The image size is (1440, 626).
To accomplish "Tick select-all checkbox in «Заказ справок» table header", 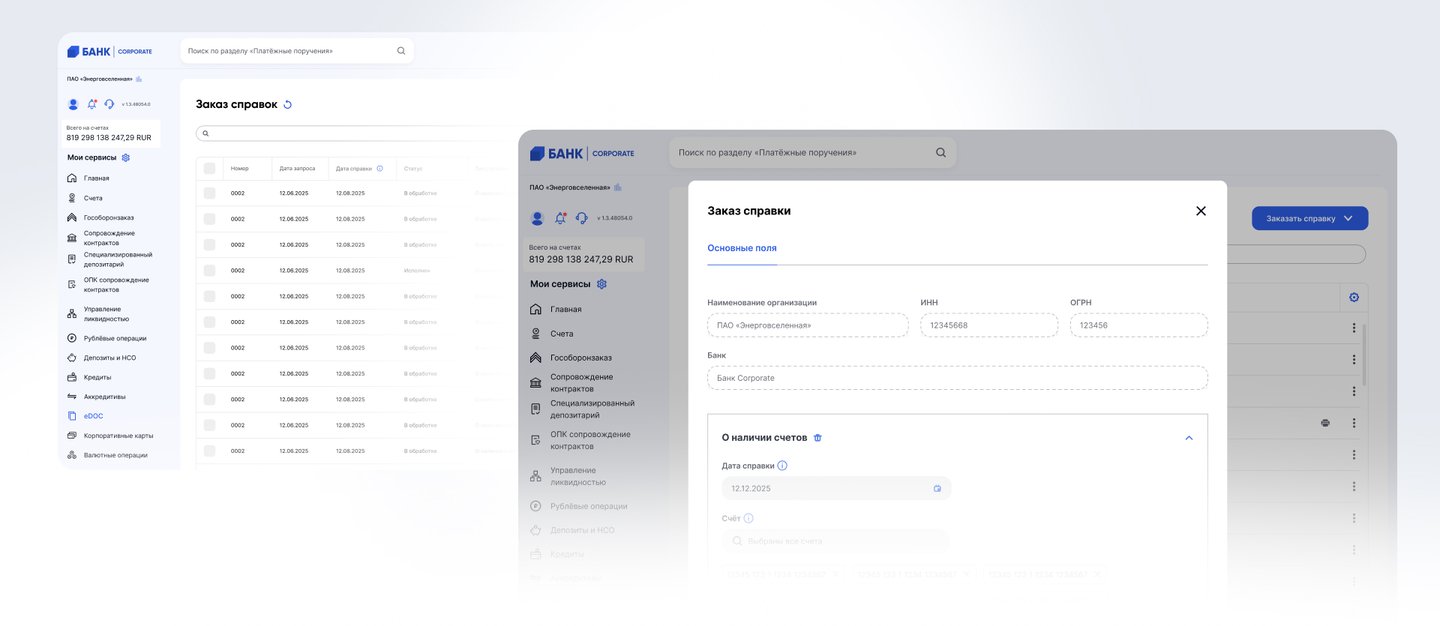I will 210,168.
